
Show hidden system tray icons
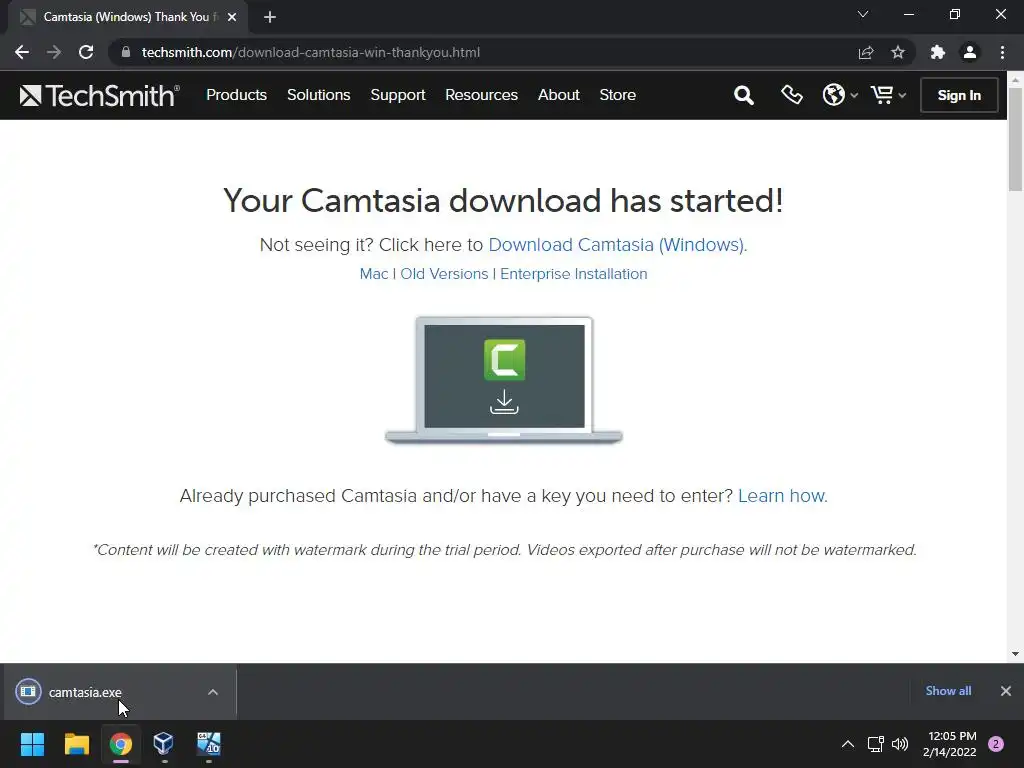click(x=848, y=744)
